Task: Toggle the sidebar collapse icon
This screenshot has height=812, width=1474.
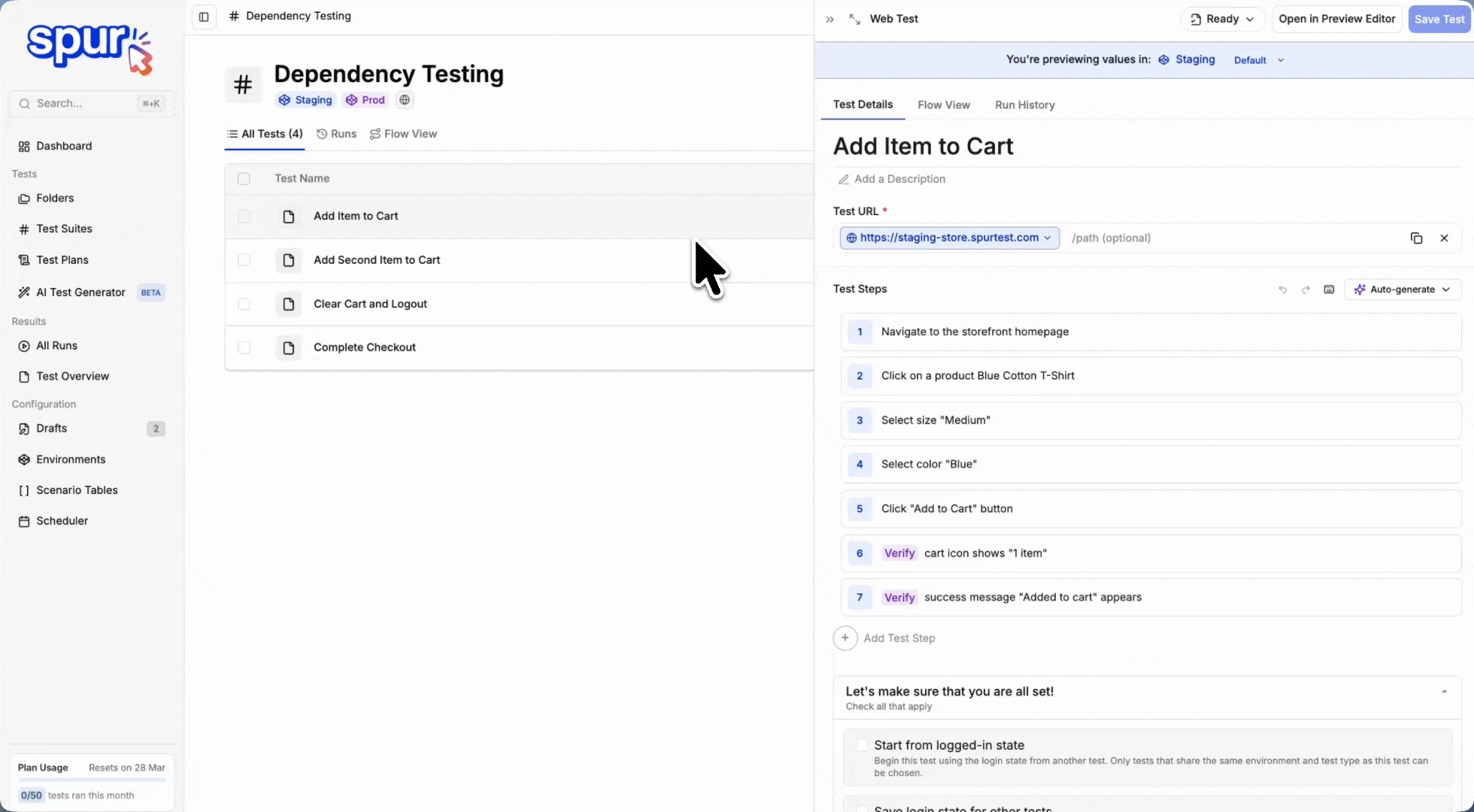Action: point(204,17)
